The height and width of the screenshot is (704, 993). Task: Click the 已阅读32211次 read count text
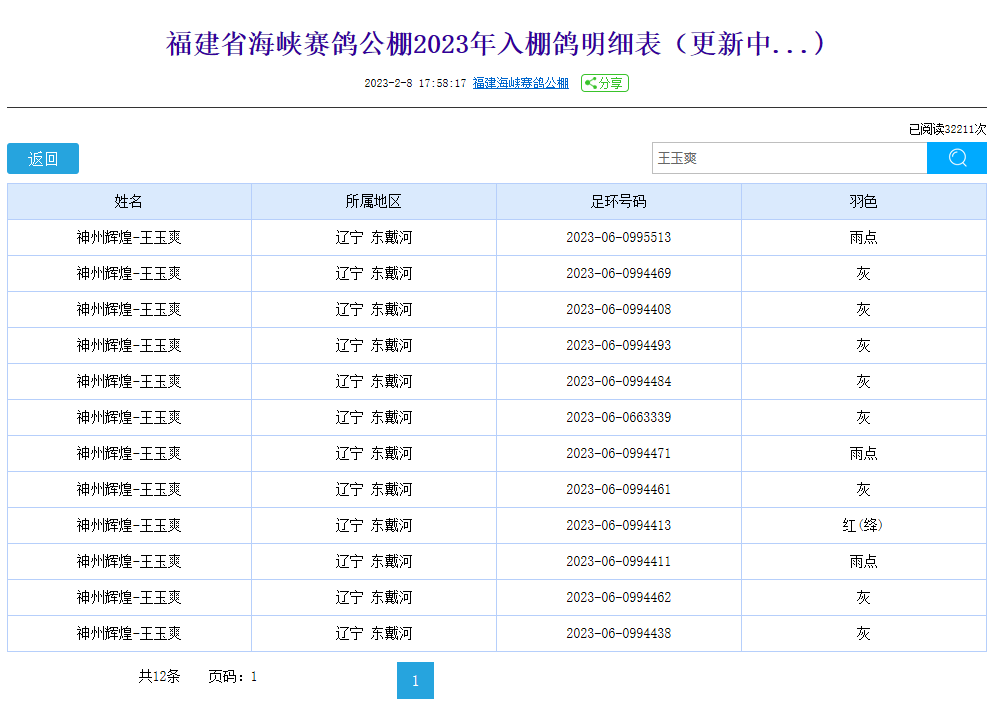(946, 129)
